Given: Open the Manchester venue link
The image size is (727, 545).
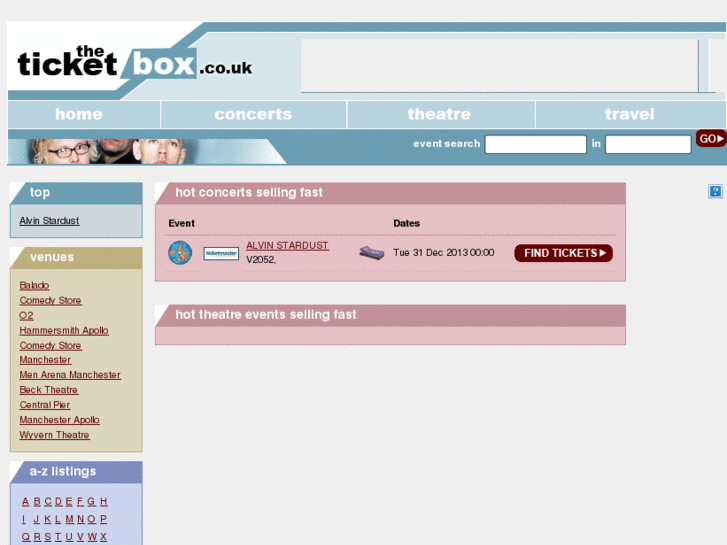Looking at the screenshot, I should point(45,360).
